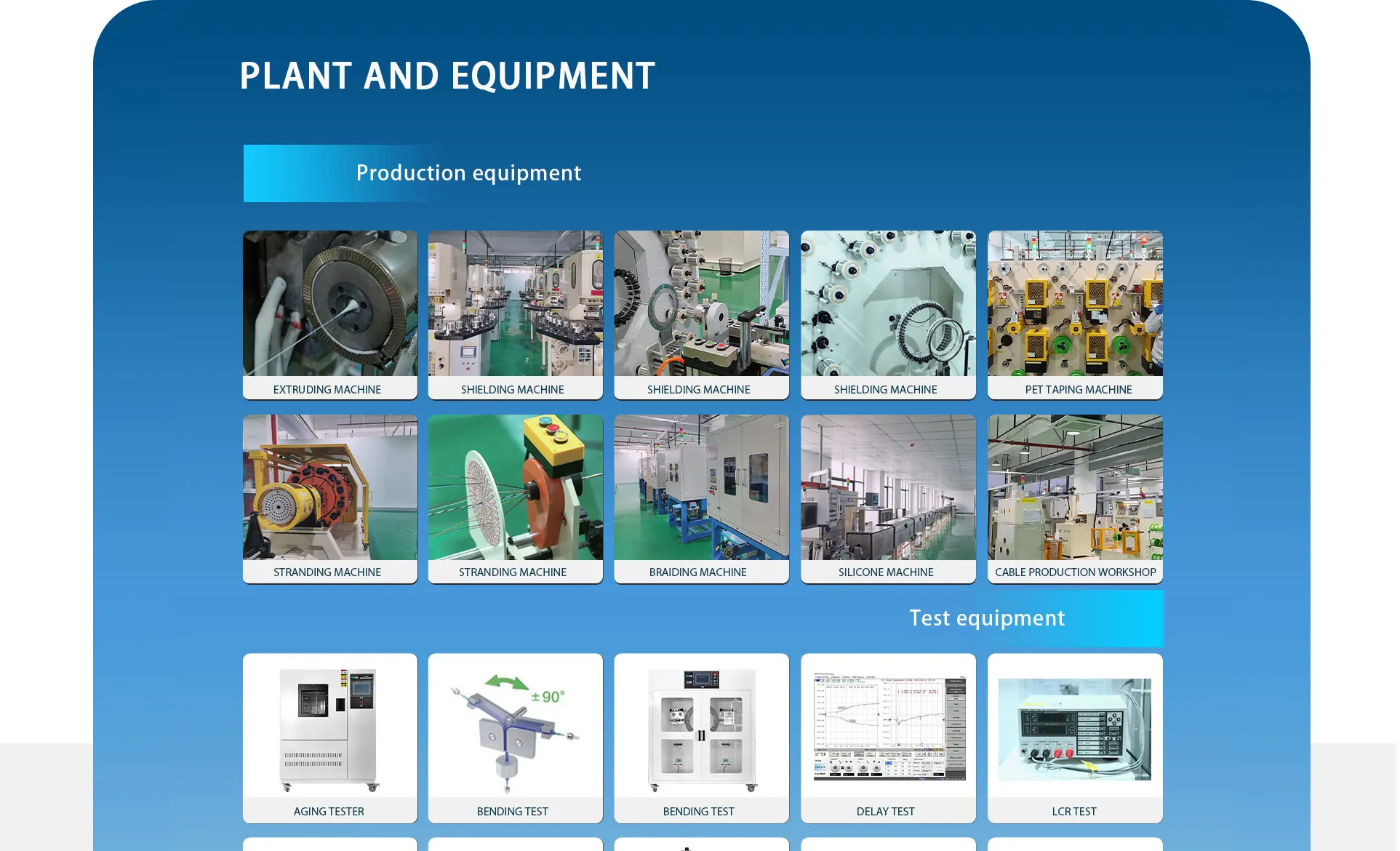Select the Bending Test cabinet photo
Image resolution: width=1400 pixels, height=851 pixels.
pyautogui.click(x=701, y=727)
